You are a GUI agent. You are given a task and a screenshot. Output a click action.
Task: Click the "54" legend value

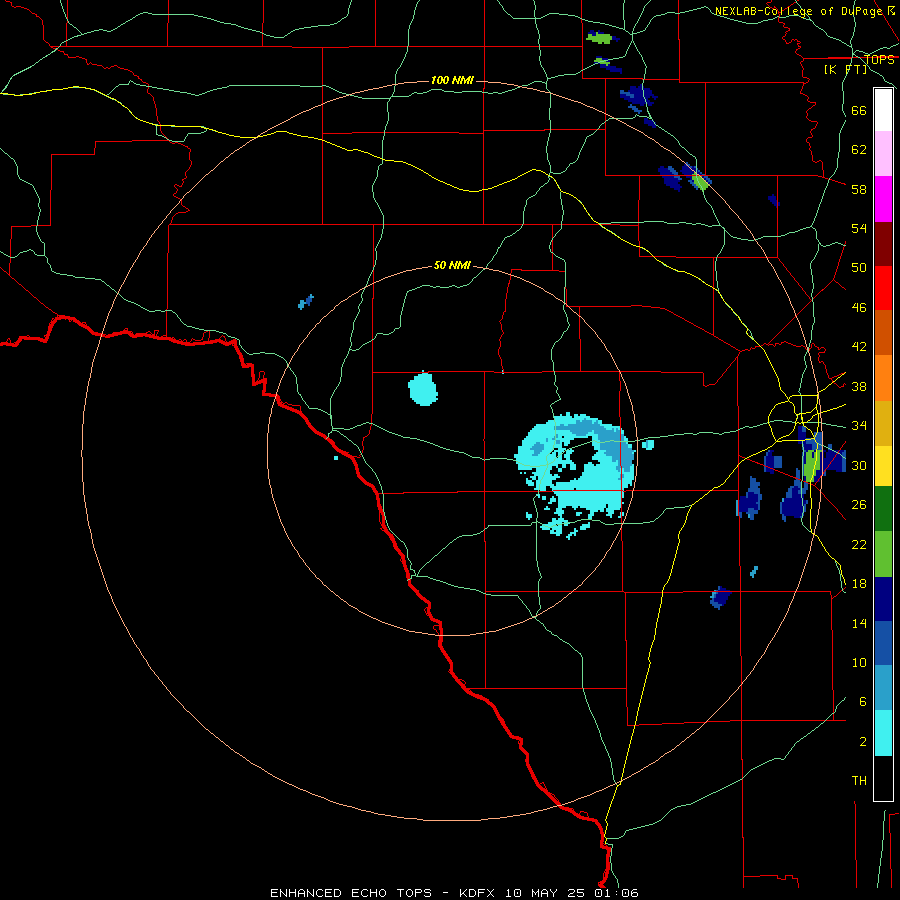(x=859, y=228)
